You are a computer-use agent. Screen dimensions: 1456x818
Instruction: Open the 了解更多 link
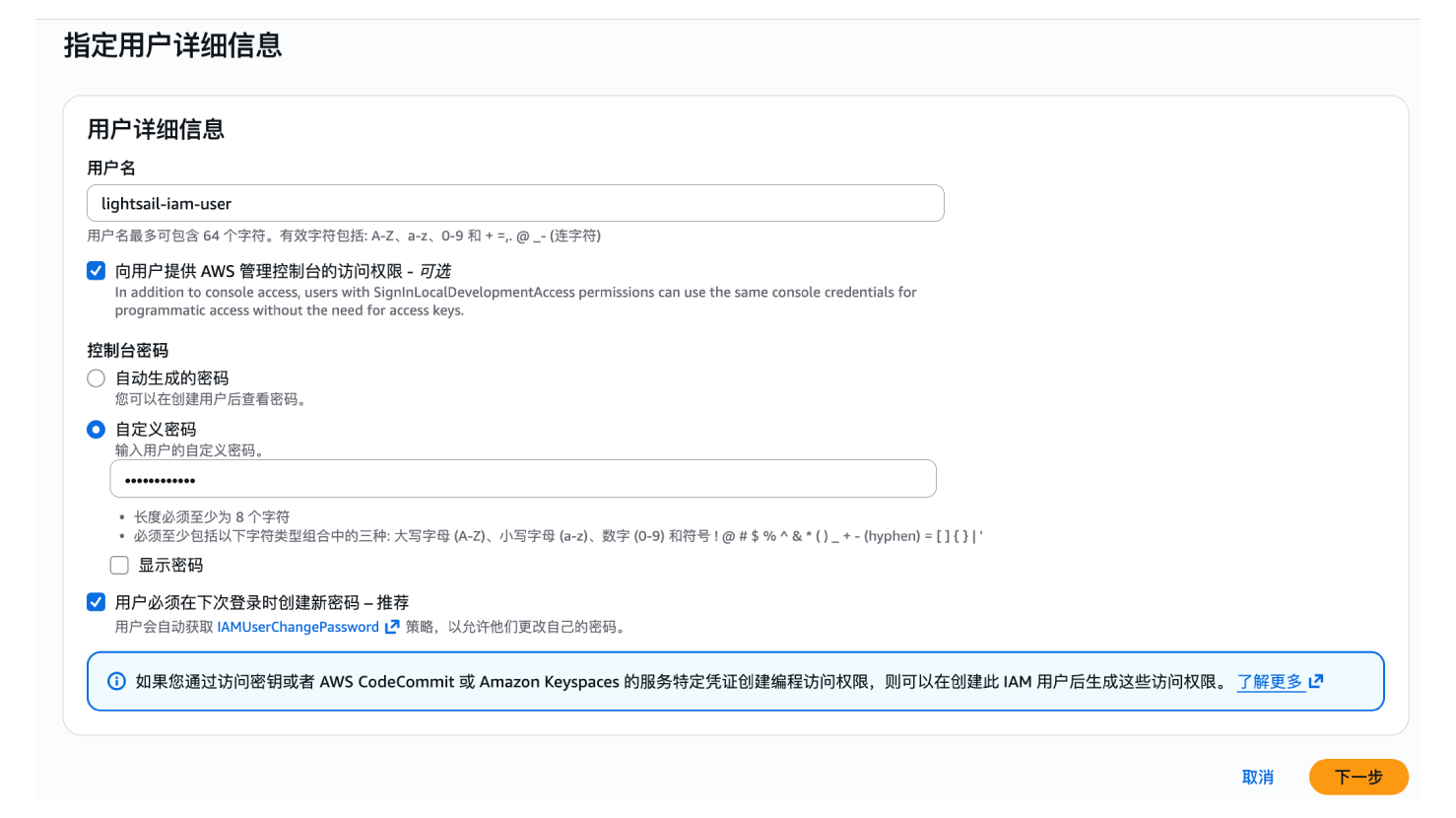pos(1270,681)
